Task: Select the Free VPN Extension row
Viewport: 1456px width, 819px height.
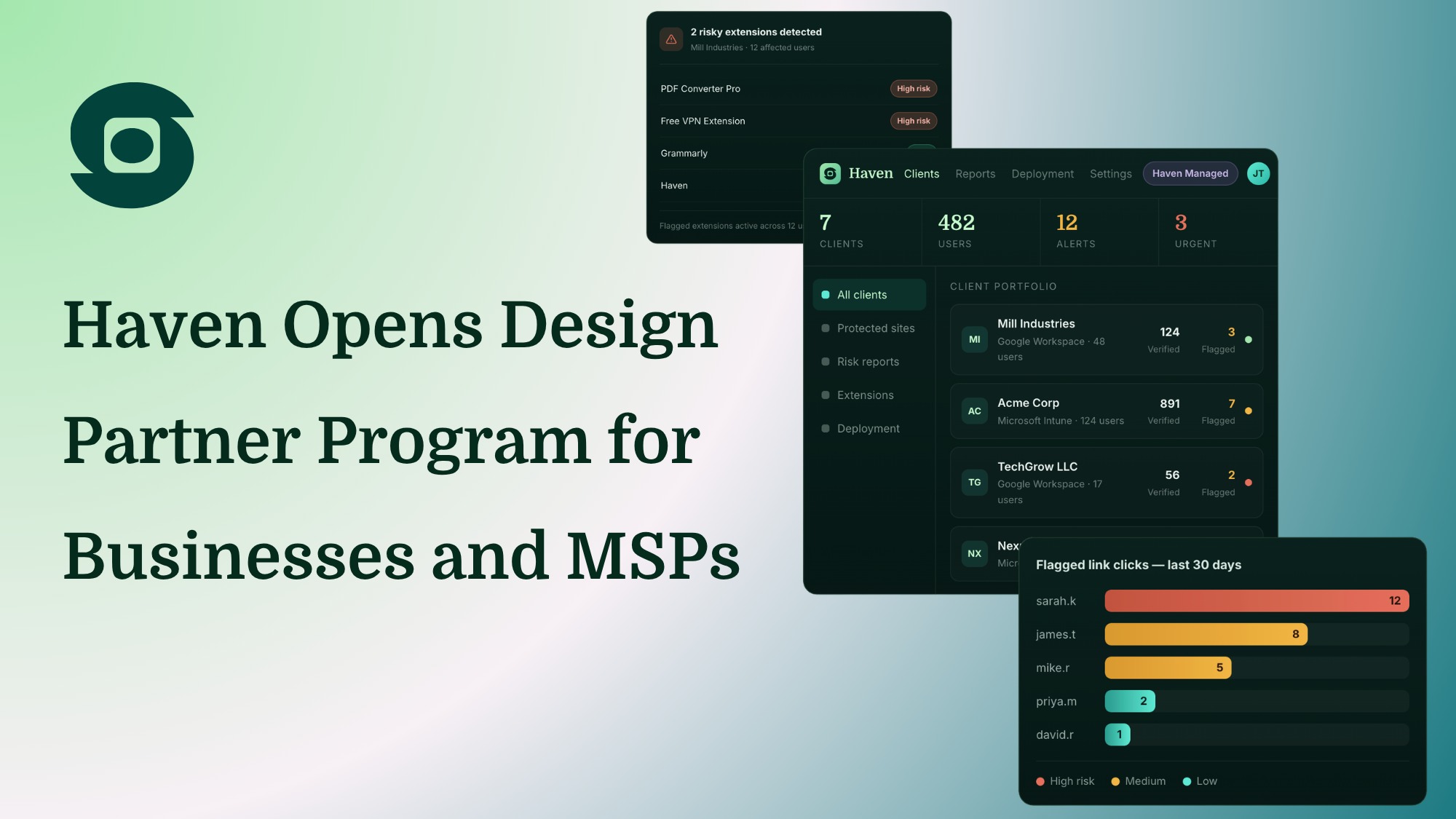Action: 799,121
